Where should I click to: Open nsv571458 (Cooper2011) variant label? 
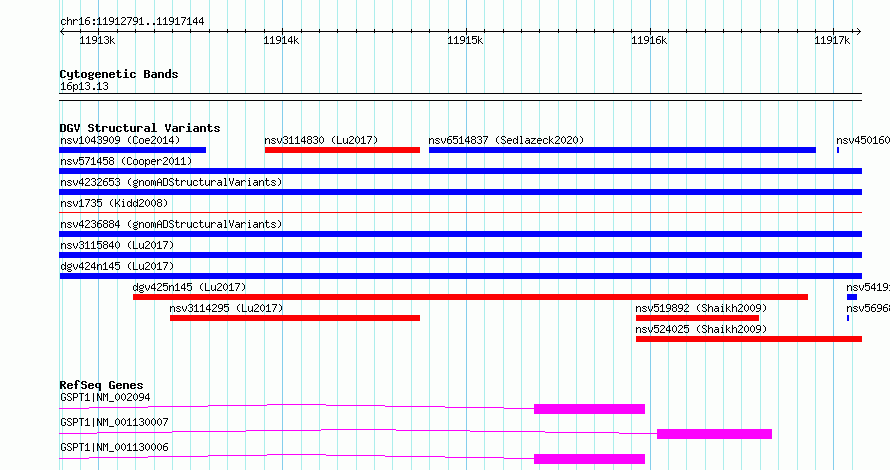point(126,161)
